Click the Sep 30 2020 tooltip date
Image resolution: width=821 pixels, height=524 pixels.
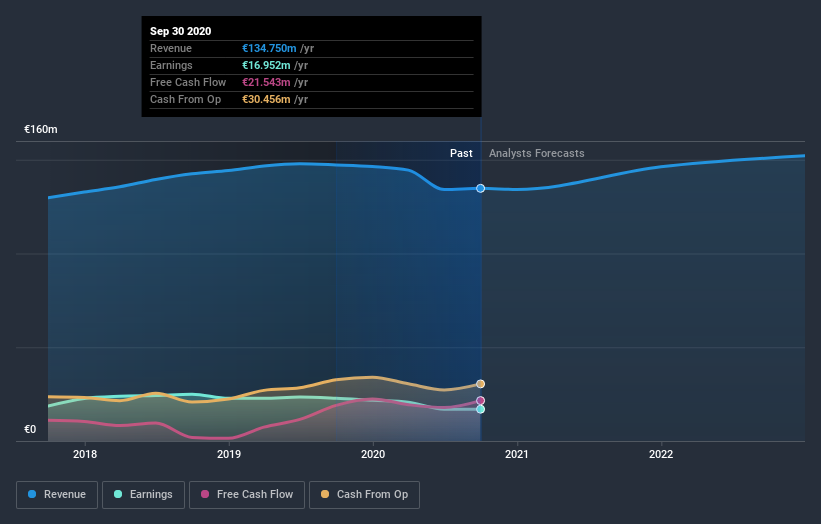tap(181, 31)
